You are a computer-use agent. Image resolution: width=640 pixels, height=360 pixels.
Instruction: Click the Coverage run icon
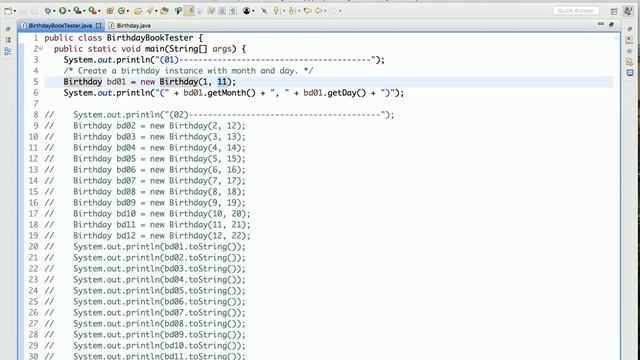pyautogui.click(x=78, y=11)
